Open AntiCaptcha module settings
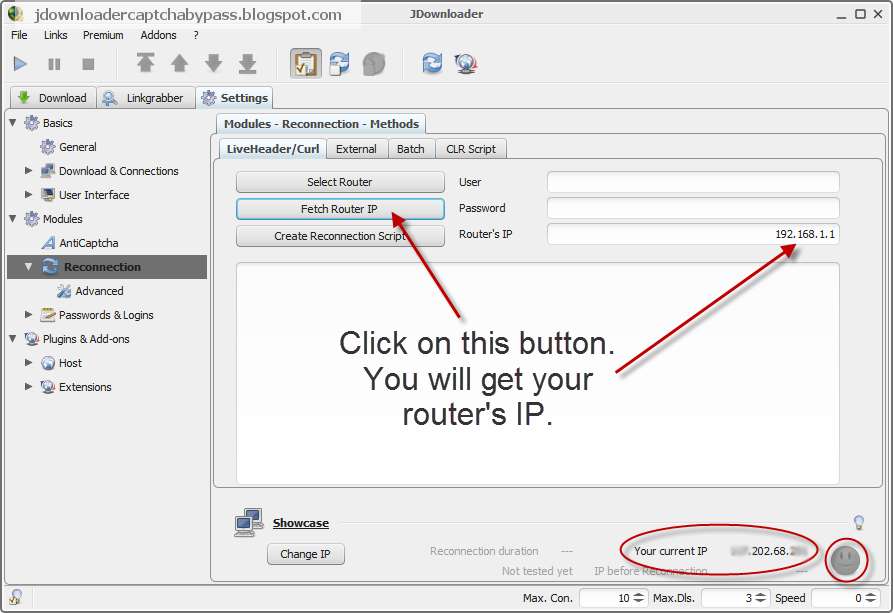 click(x=89, y=243)
